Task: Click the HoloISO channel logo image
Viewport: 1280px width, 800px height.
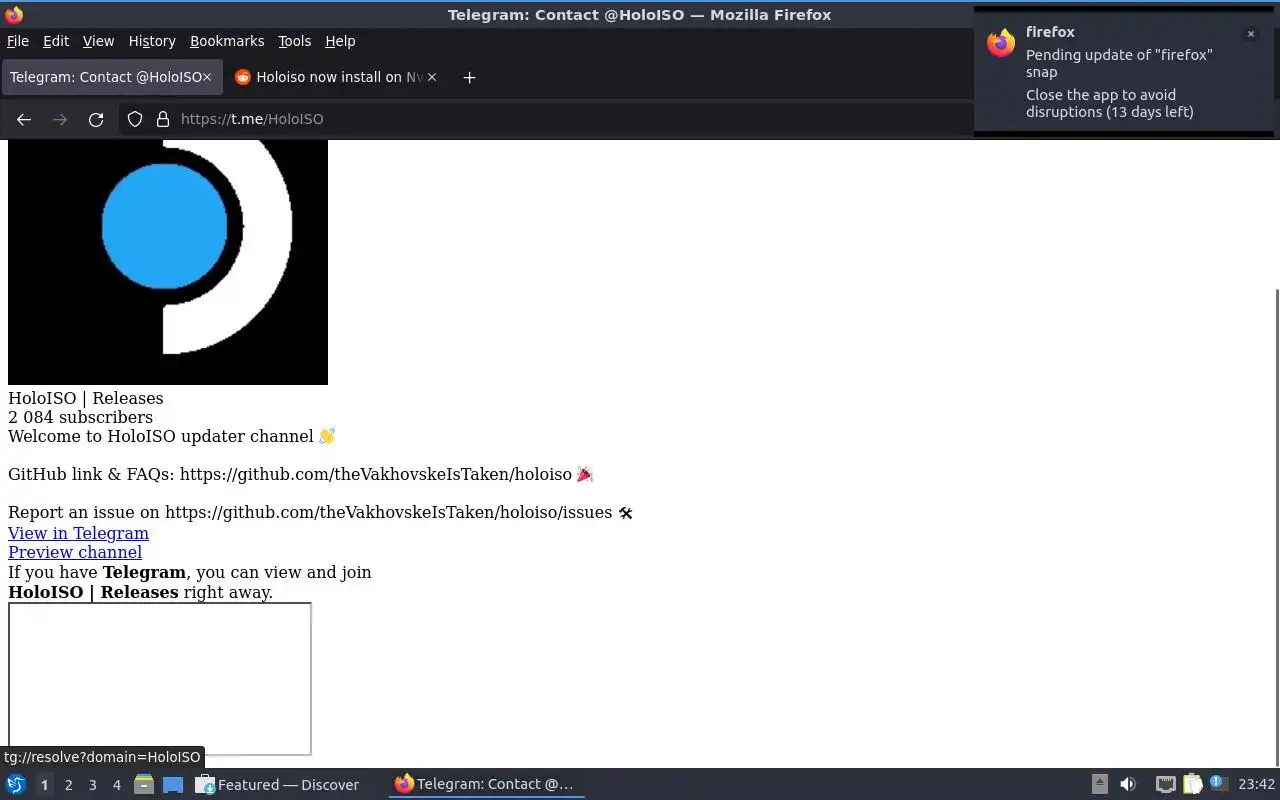Action: click(x=168, y=262)
